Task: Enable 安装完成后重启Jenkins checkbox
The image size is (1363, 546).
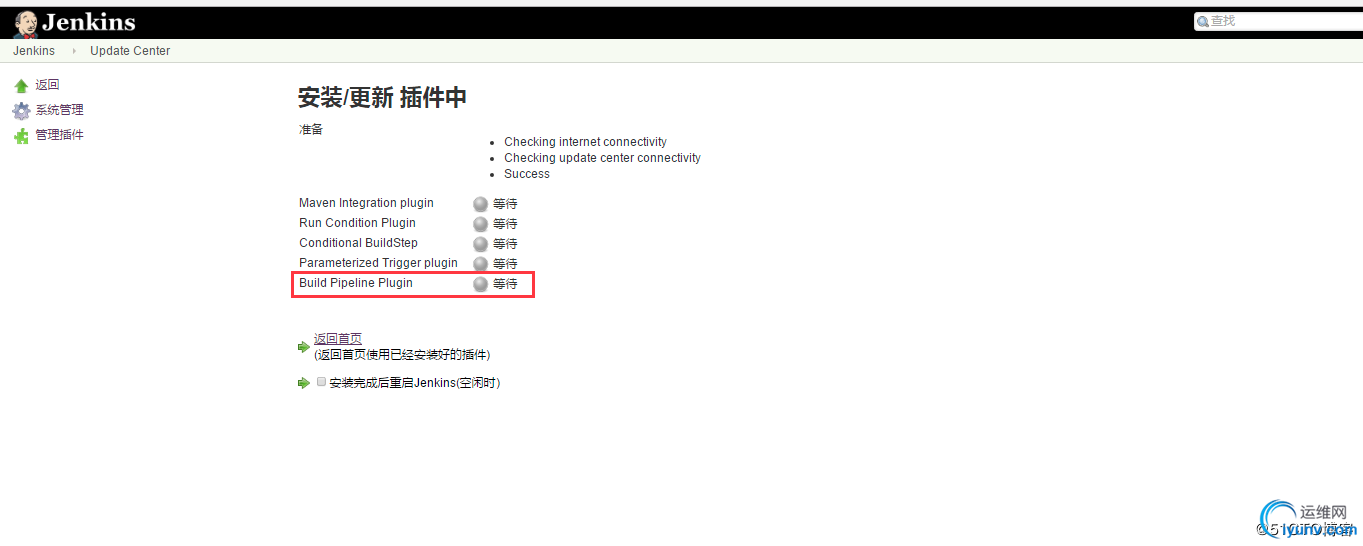Action: point(321,382)
